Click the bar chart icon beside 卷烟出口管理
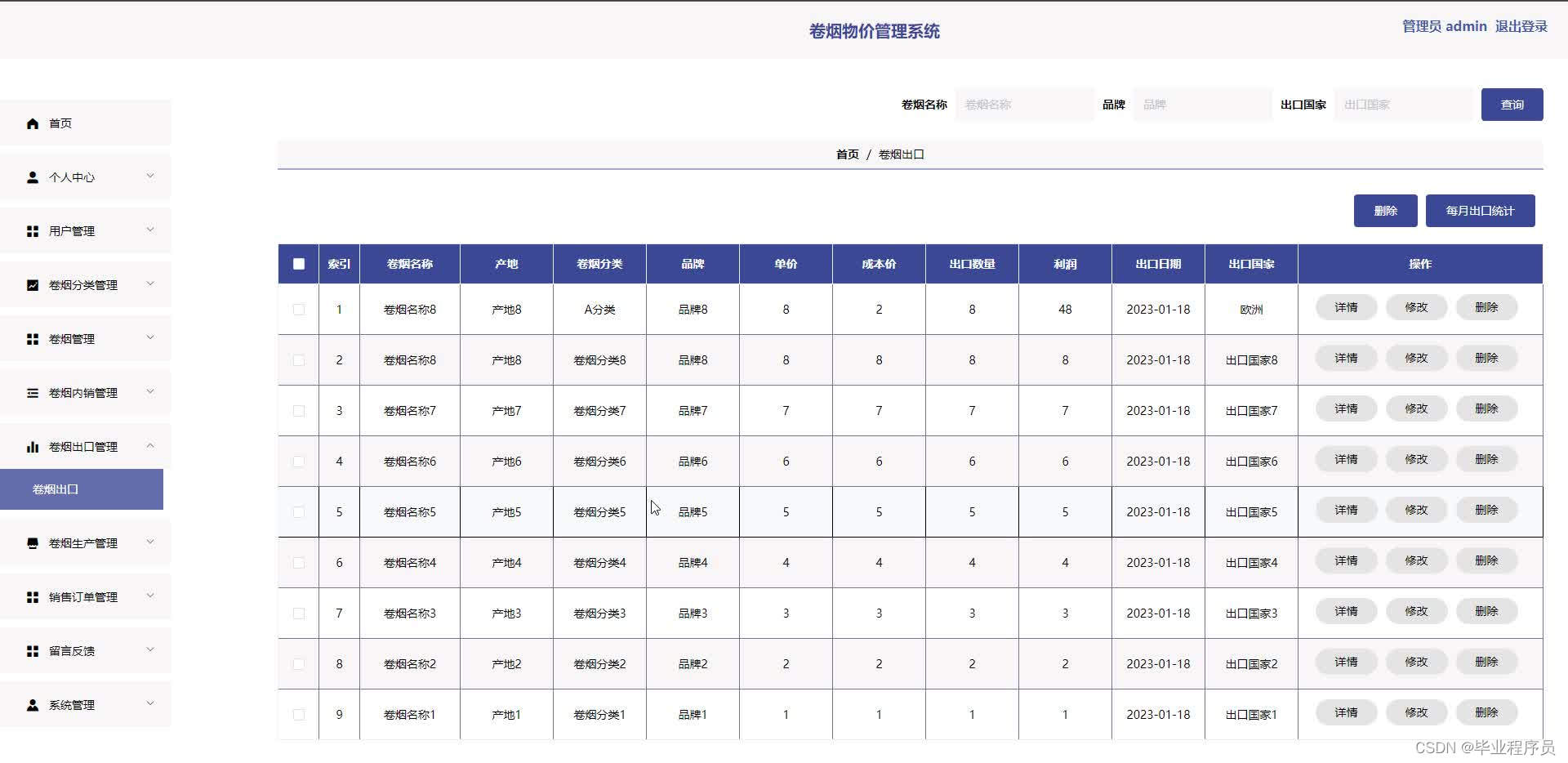Viewport: 1568px width, 763px height. pyautogui.click(x=33, y=447)
